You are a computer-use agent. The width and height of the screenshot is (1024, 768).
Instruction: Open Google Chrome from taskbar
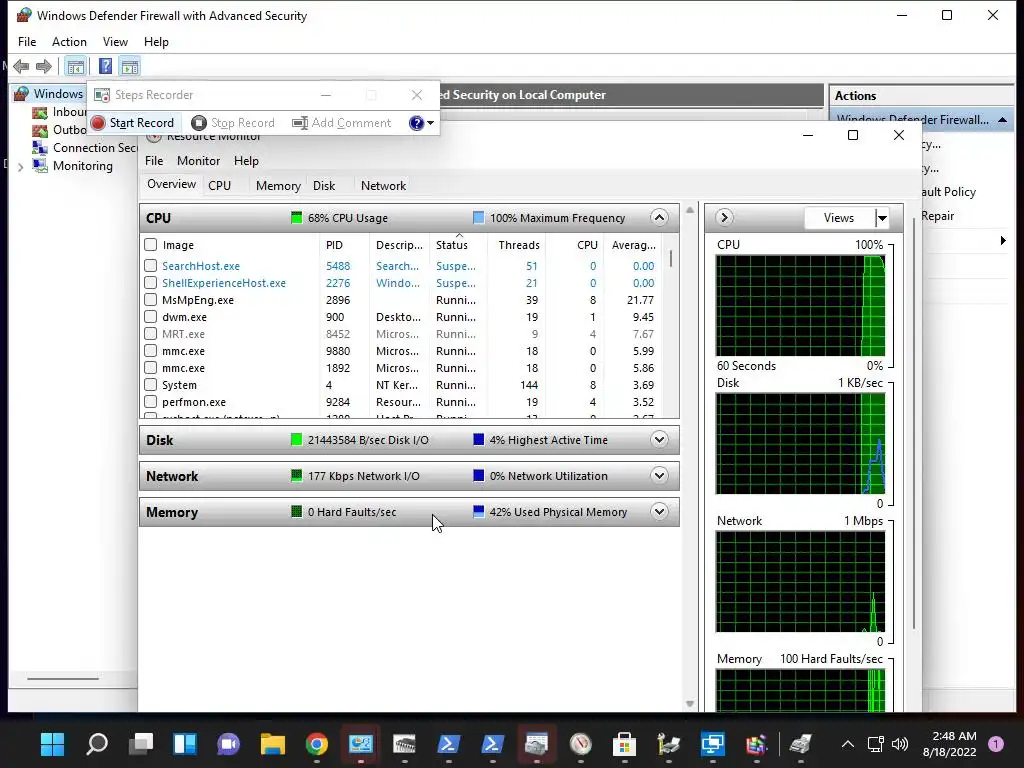point(317,744)
